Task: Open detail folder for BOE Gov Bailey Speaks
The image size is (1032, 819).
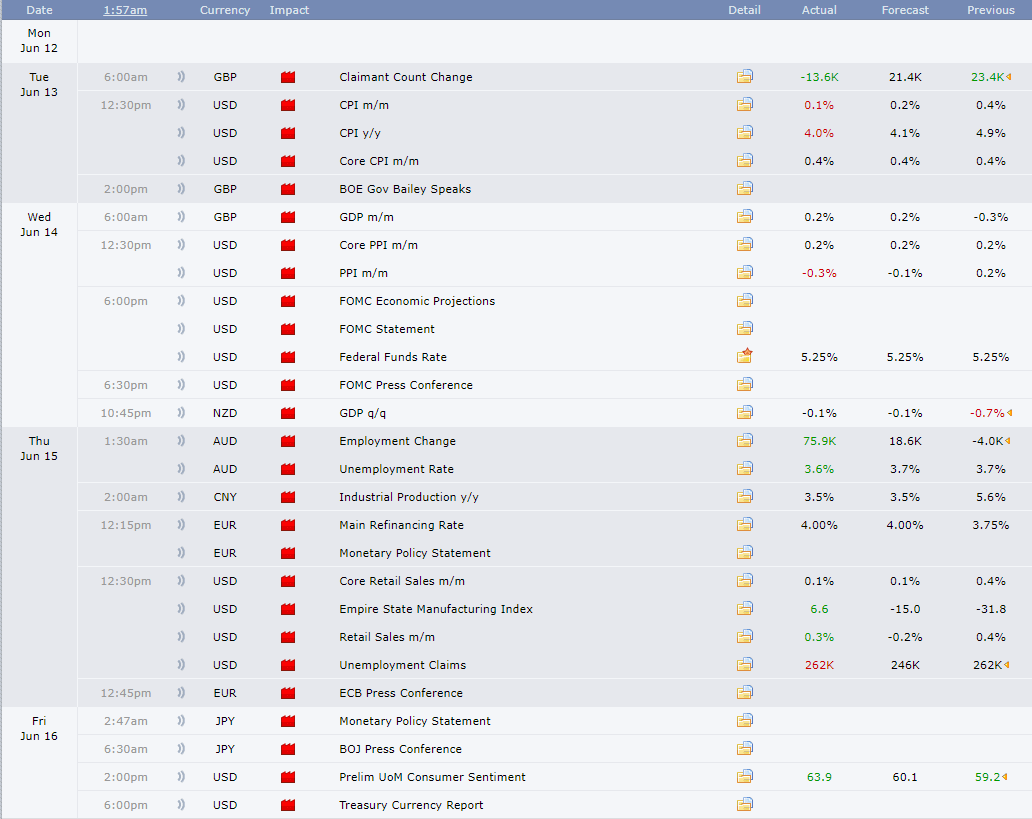Action: (x=744, y=189)
